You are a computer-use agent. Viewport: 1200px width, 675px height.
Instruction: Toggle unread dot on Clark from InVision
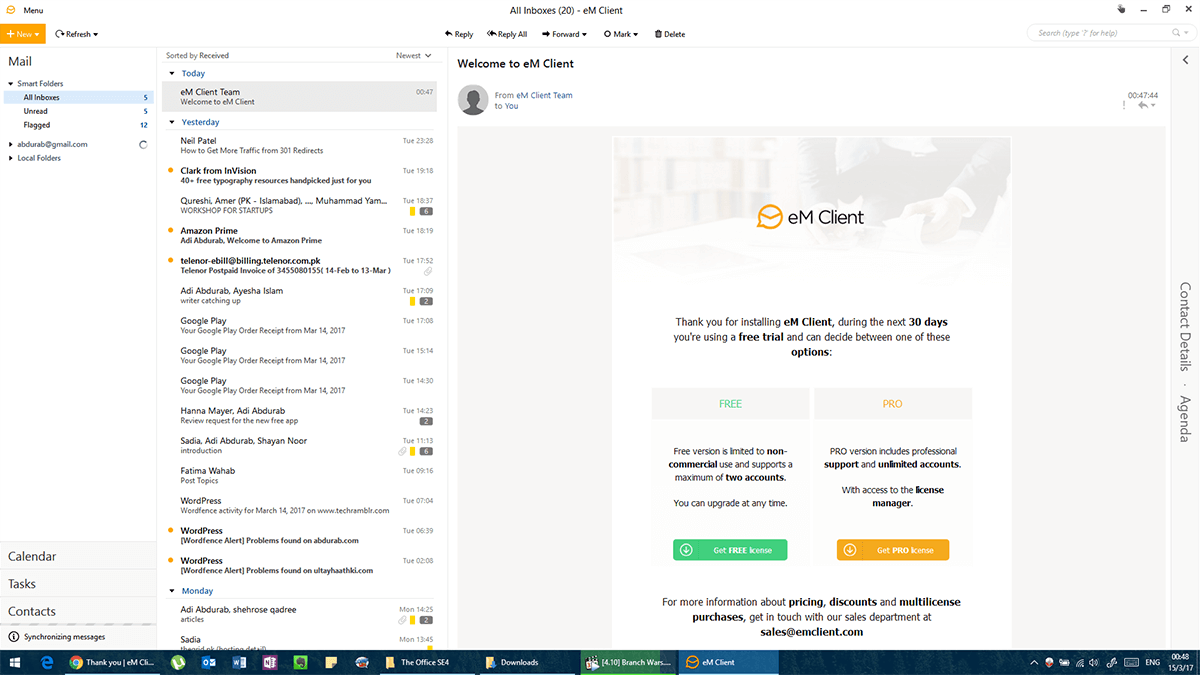coord(171,171)
